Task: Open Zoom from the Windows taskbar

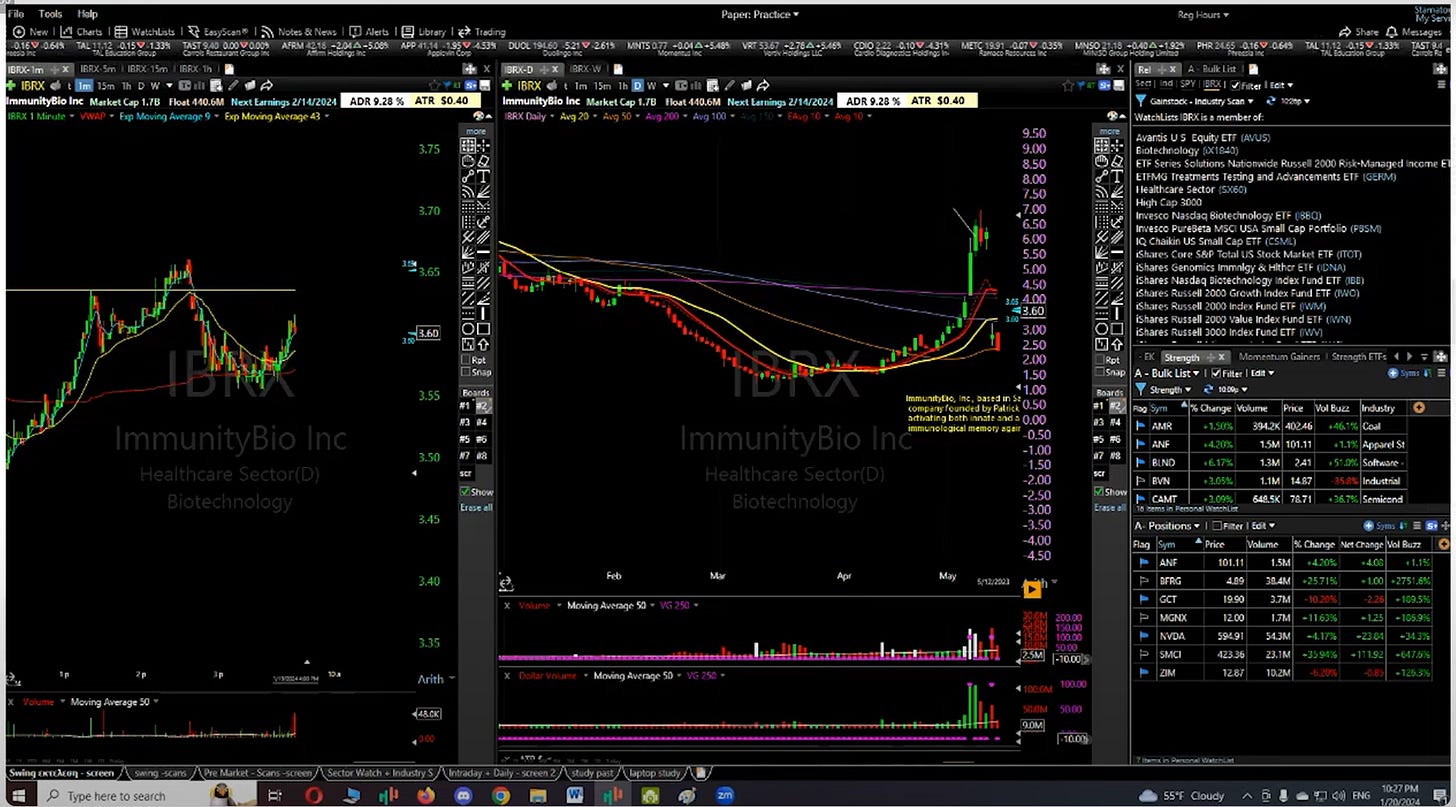Action: (x=725, y=795)
